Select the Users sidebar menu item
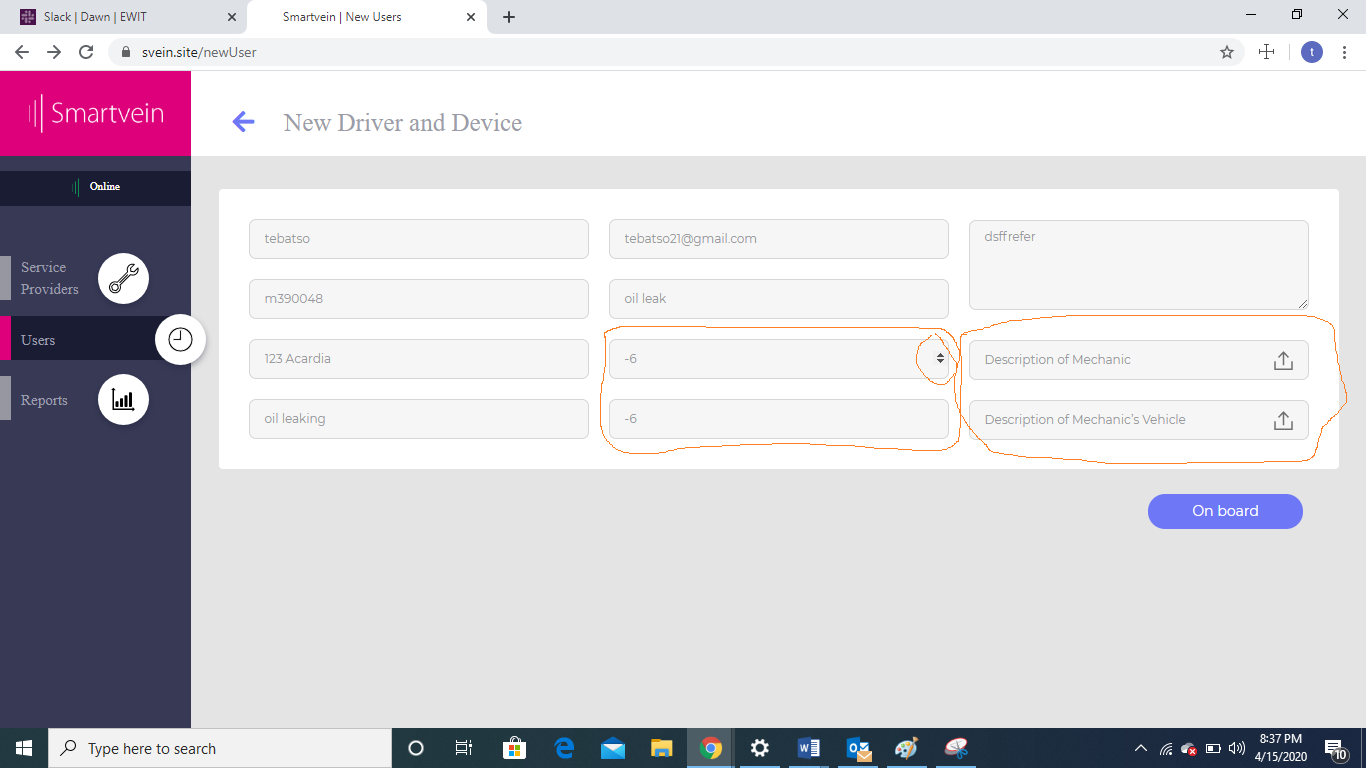Screen dimensions: 1366x768 [39, 340]
